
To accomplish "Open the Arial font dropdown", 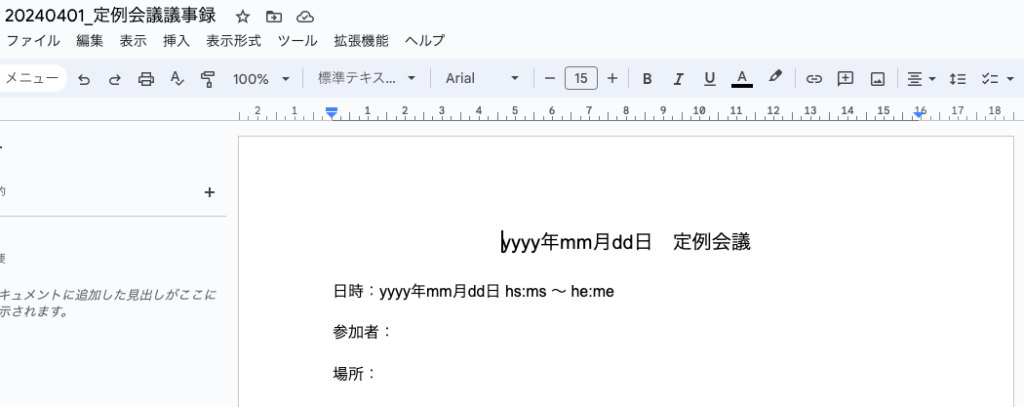I will pos(482,78).
